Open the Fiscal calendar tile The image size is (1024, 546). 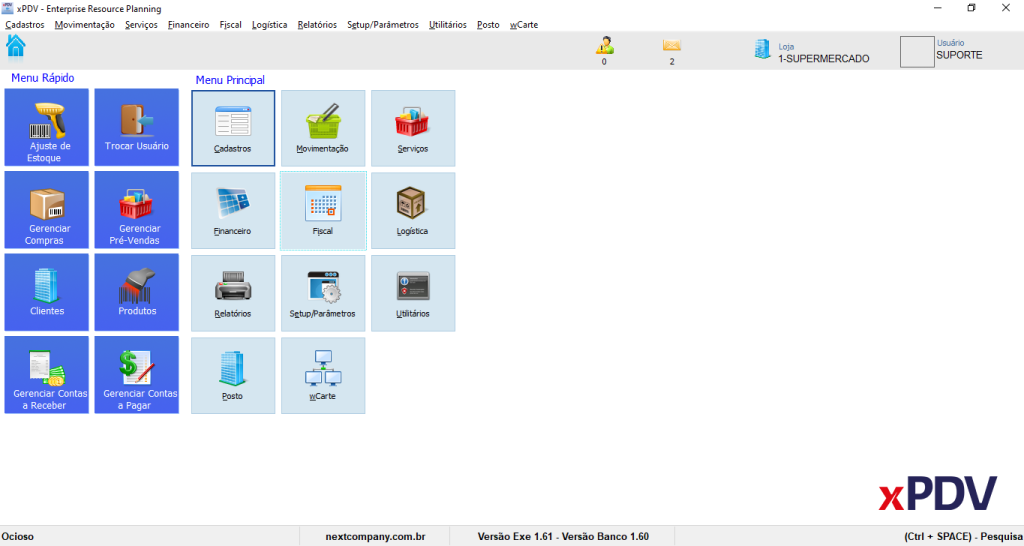click(x=323, y=210)
